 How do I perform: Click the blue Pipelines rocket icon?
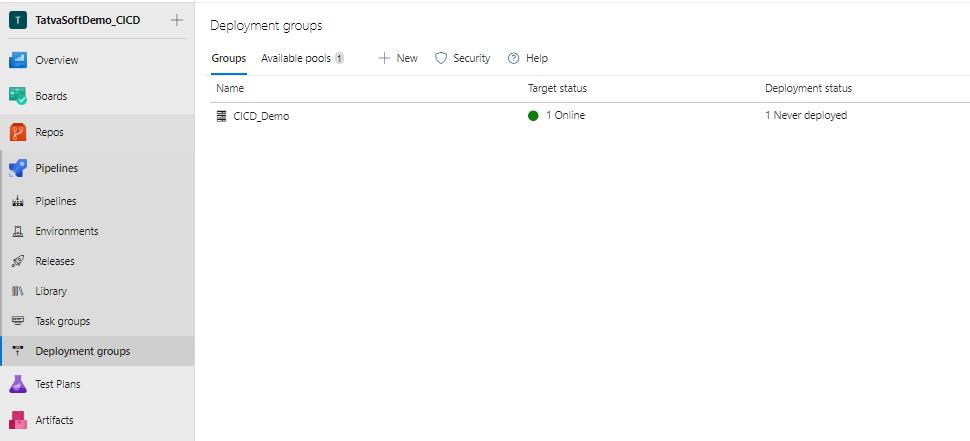18,168
